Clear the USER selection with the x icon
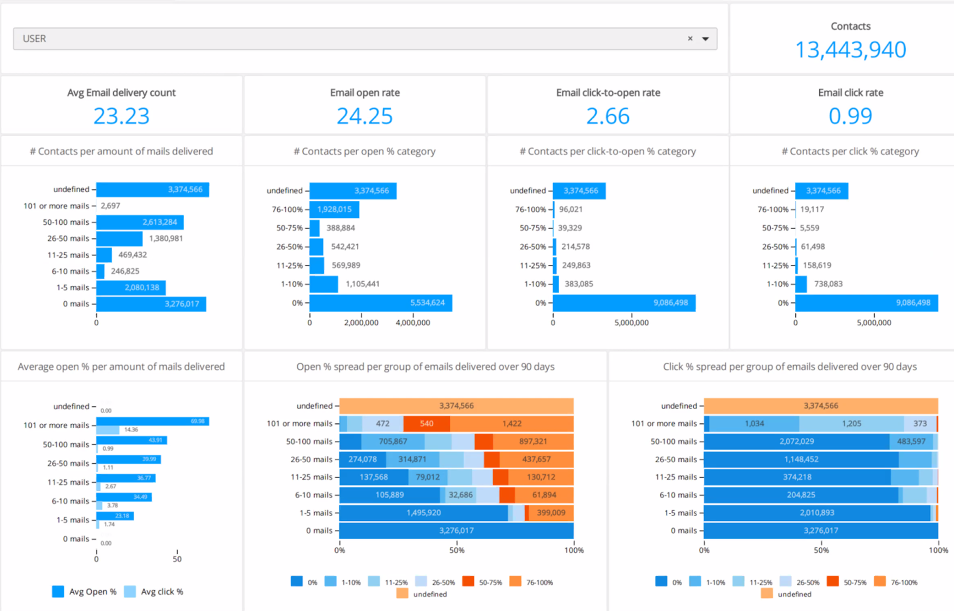954x611 pixels. [690, 39]
